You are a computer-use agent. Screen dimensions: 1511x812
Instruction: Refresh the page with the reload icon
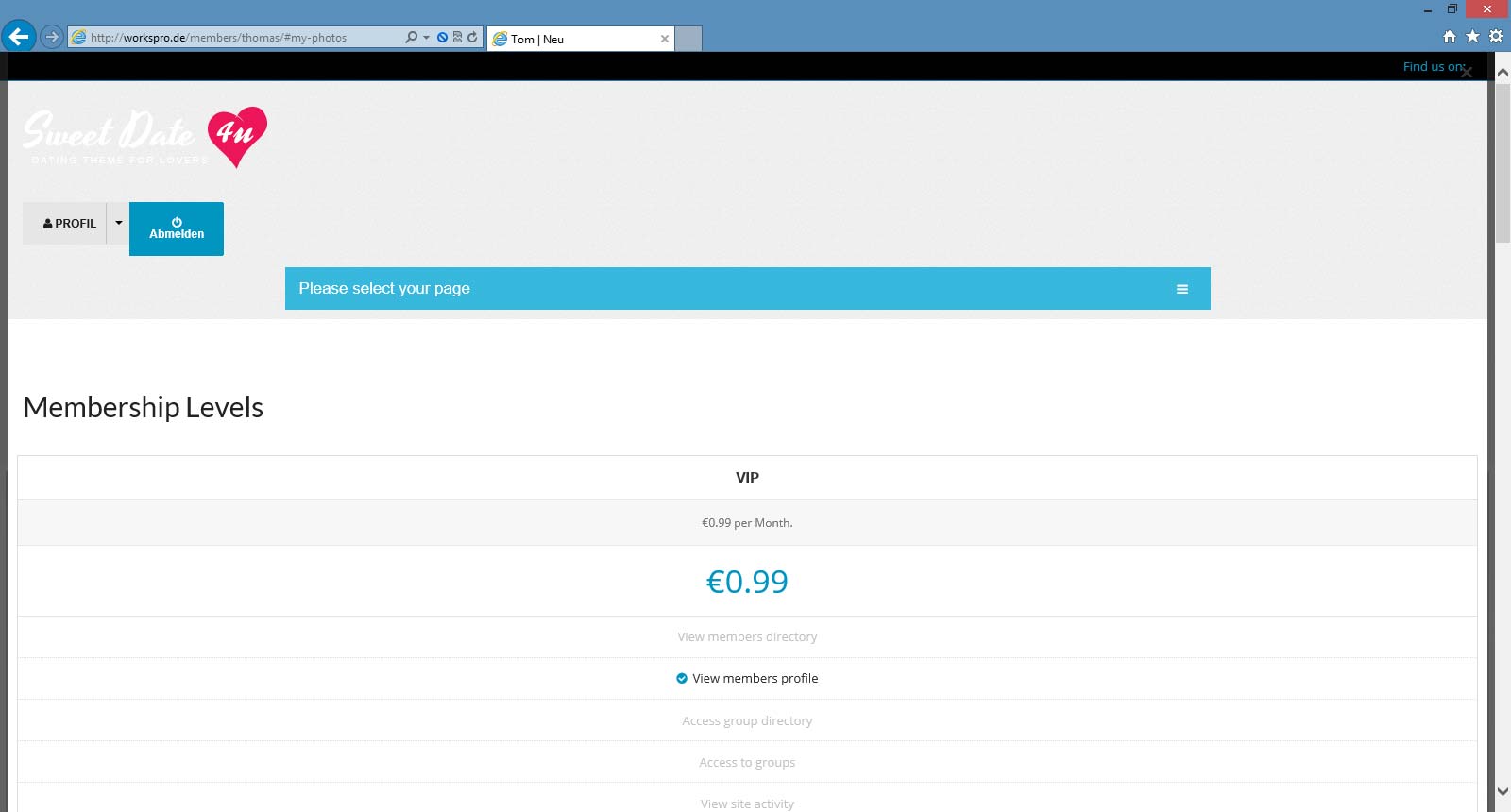coord(472,38)
